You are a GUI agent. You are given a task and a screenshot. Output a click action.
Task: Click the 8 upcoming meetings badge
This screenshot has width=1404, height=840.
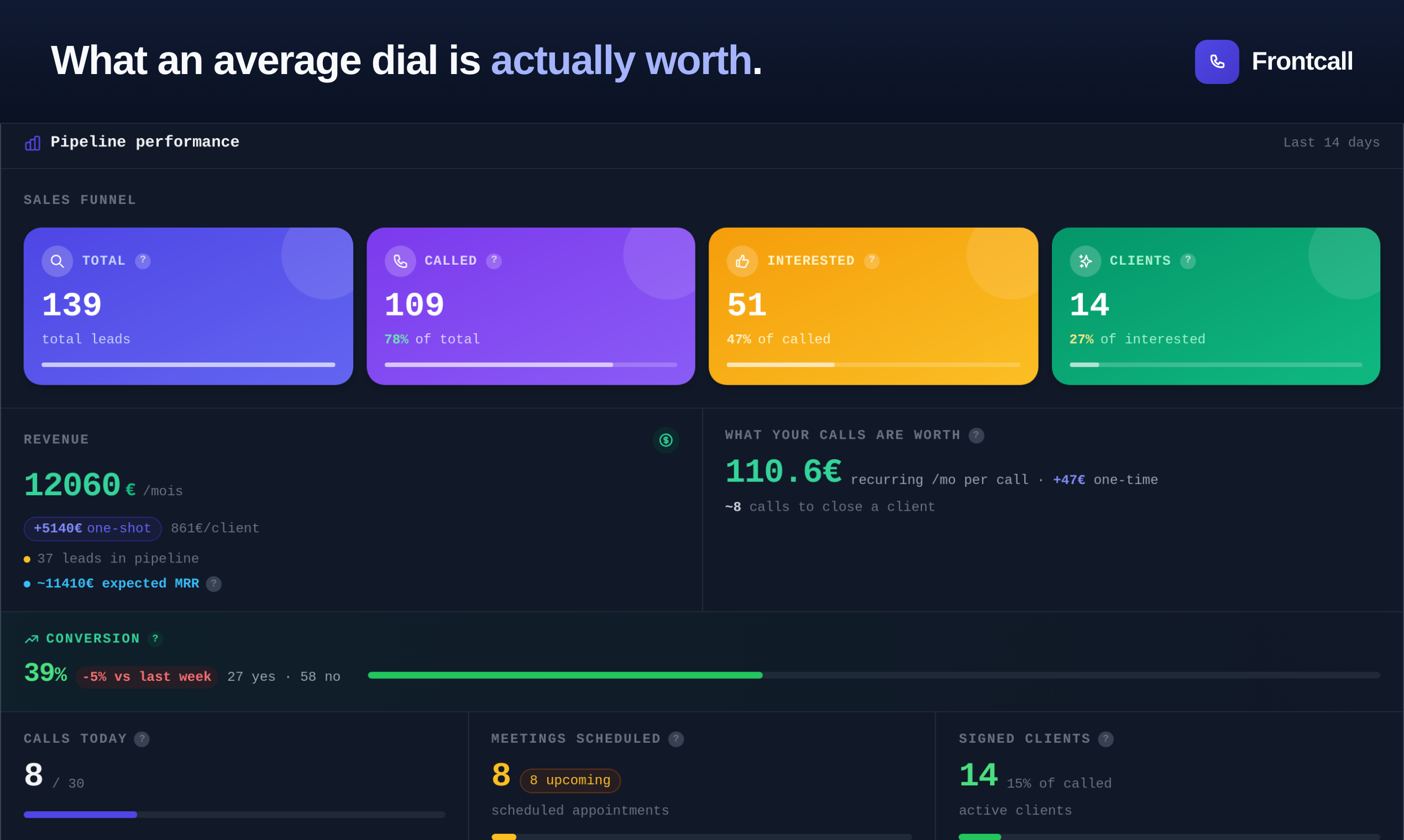pyautogui.click(x=570, y=780)
